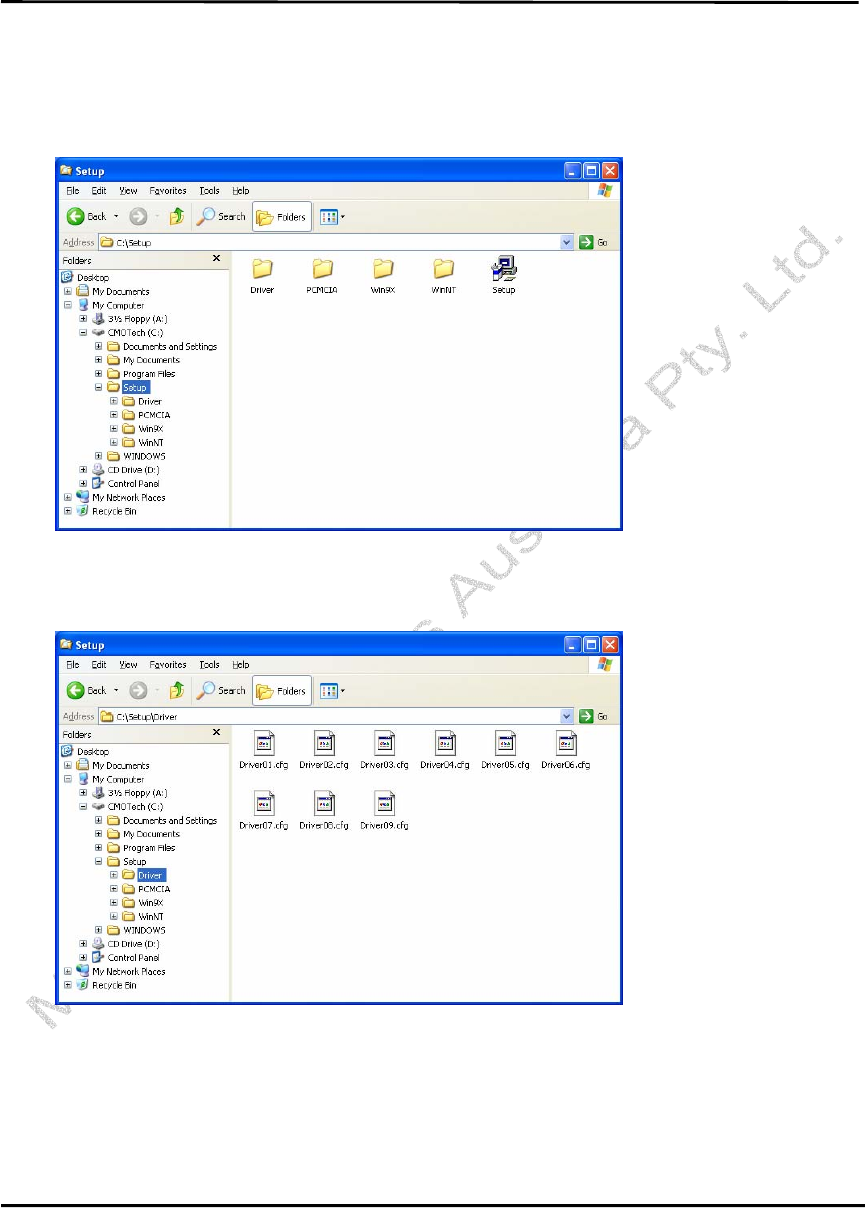
Task: Open Help menu in C:\Setup\Driver window
Action: coord(241,664)
